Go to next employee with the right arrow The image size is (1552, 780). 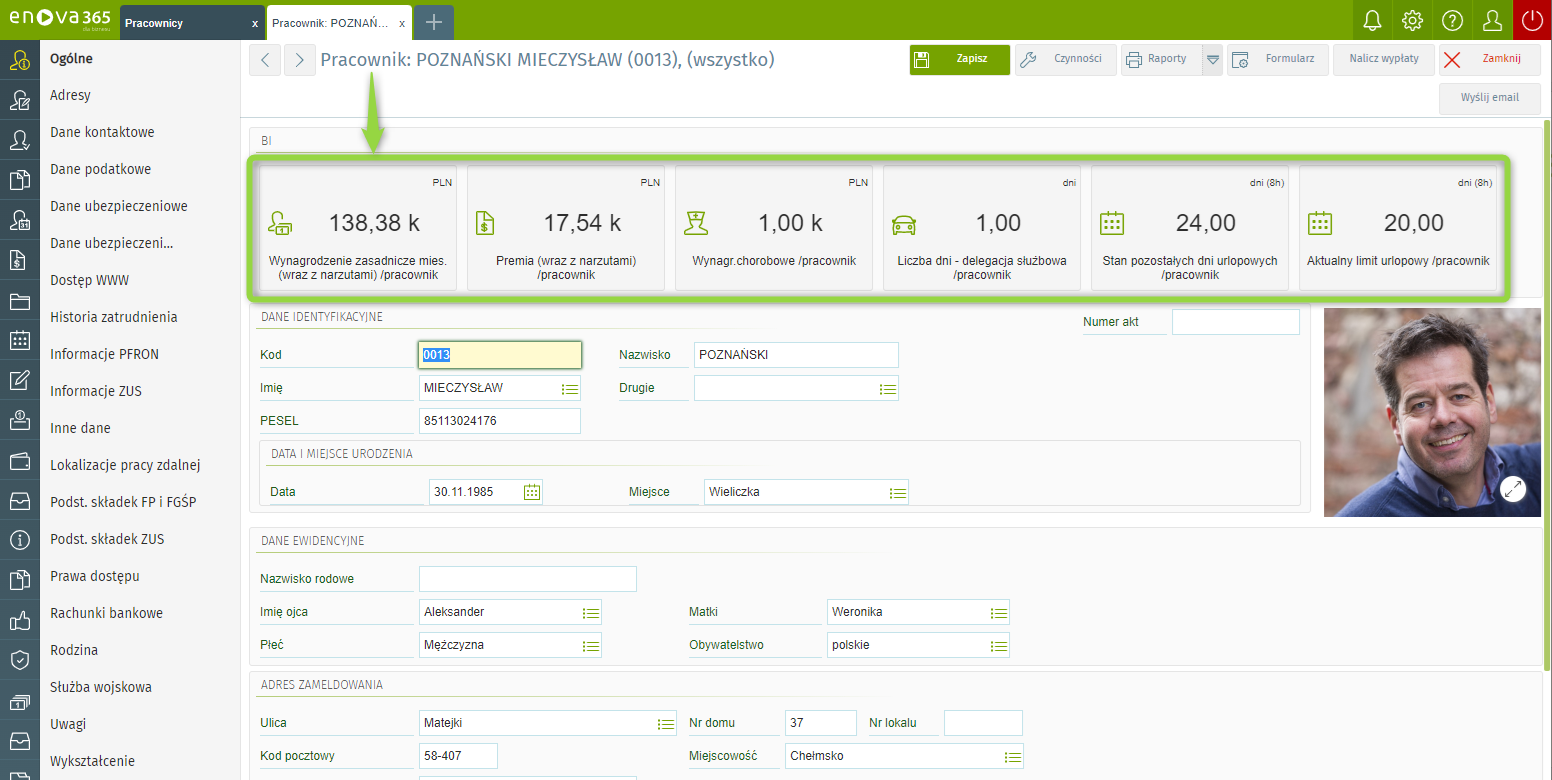point(300,60)
